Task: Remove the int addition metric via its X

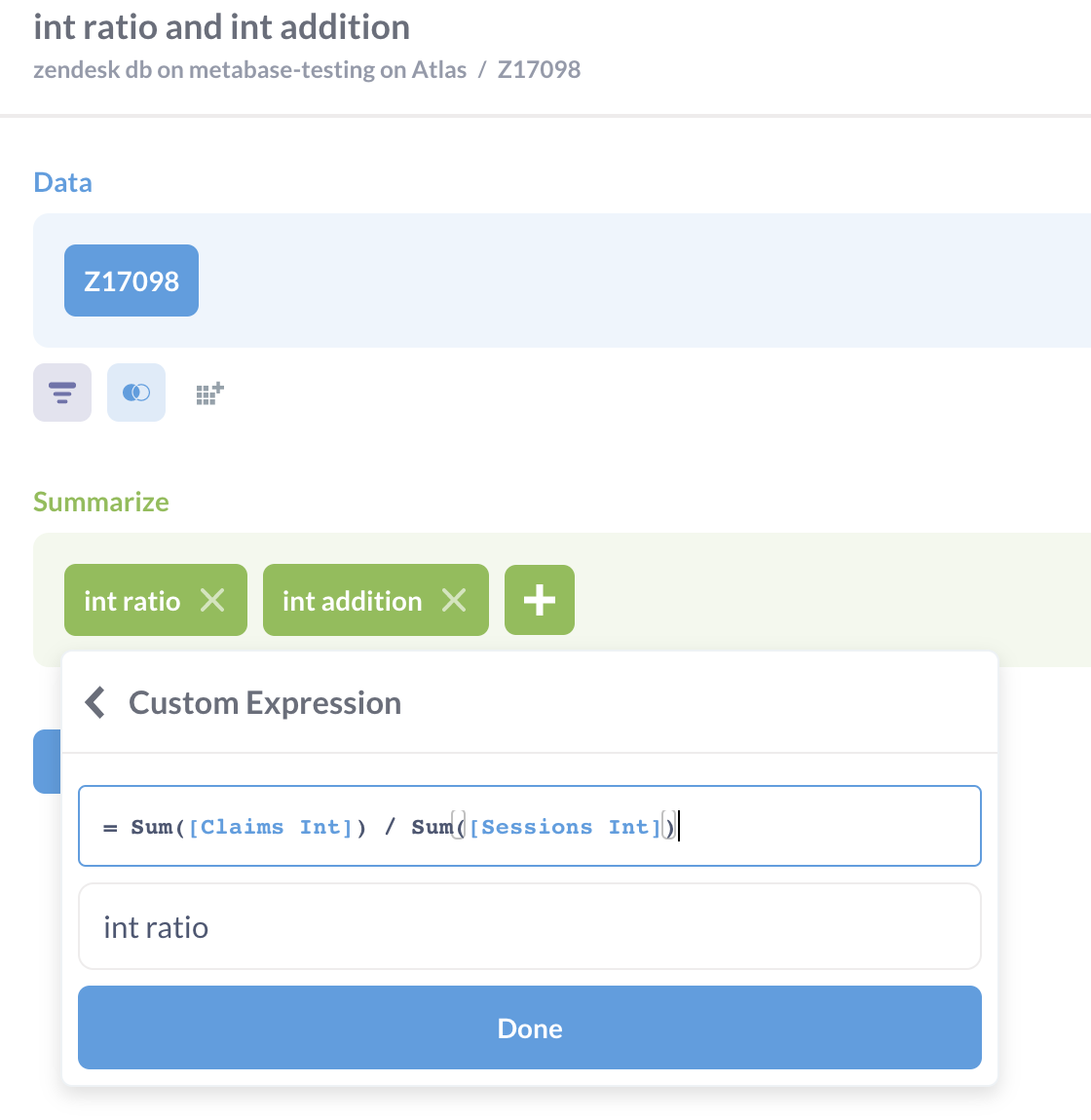Action: [453, 600]
